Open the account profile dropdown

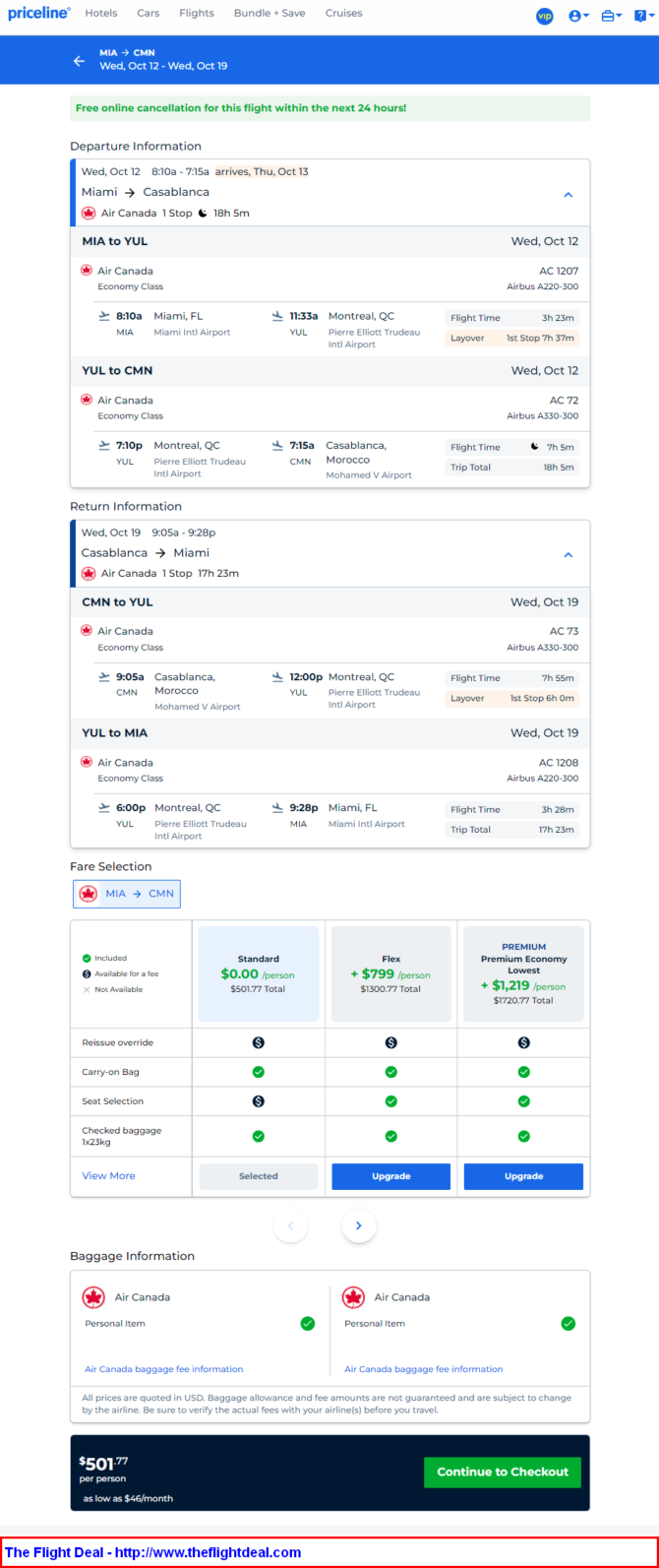(579, 16)
